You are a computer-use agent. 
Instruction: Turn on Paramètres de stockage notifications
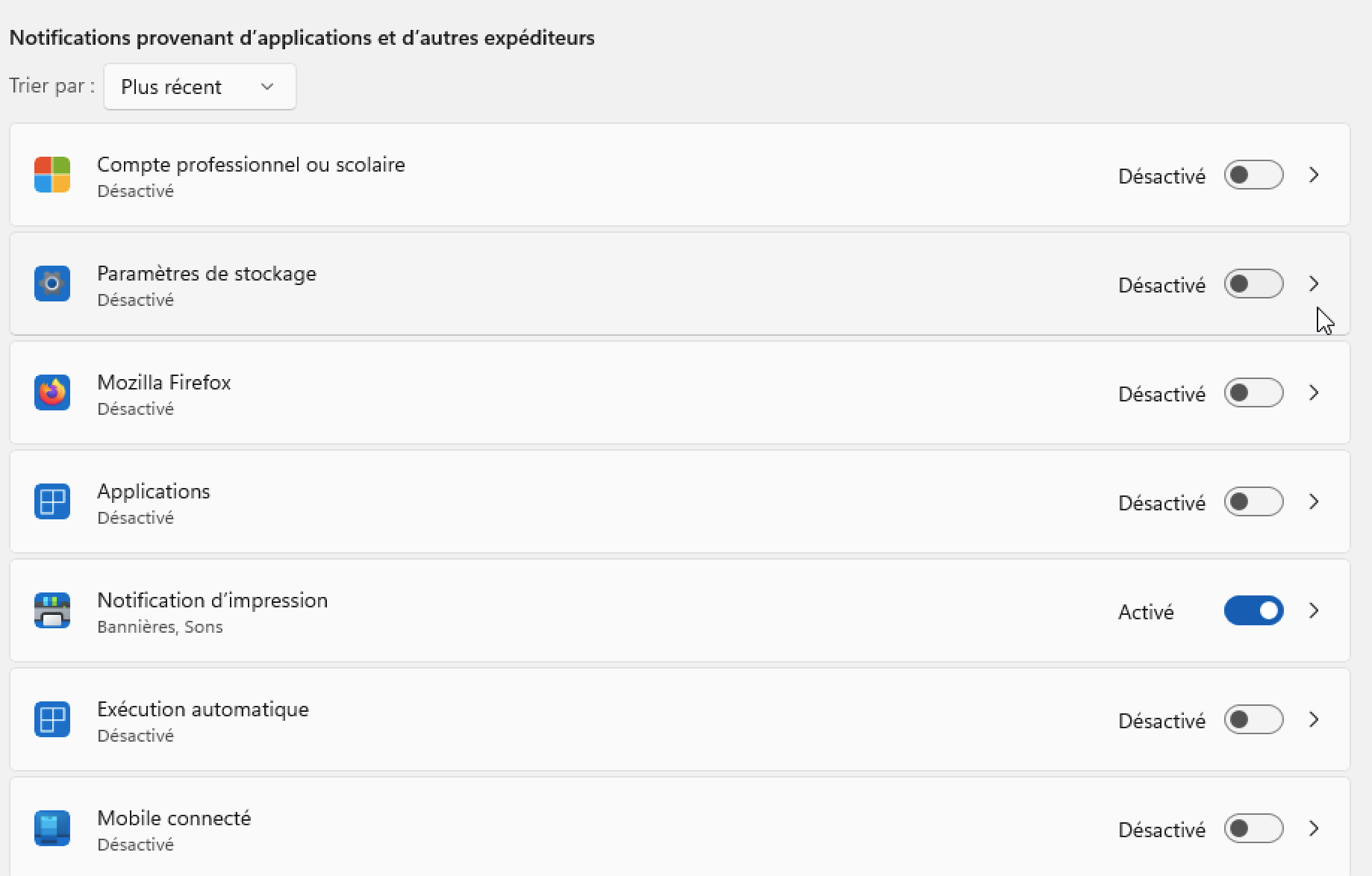click(x=1253, y=284)
